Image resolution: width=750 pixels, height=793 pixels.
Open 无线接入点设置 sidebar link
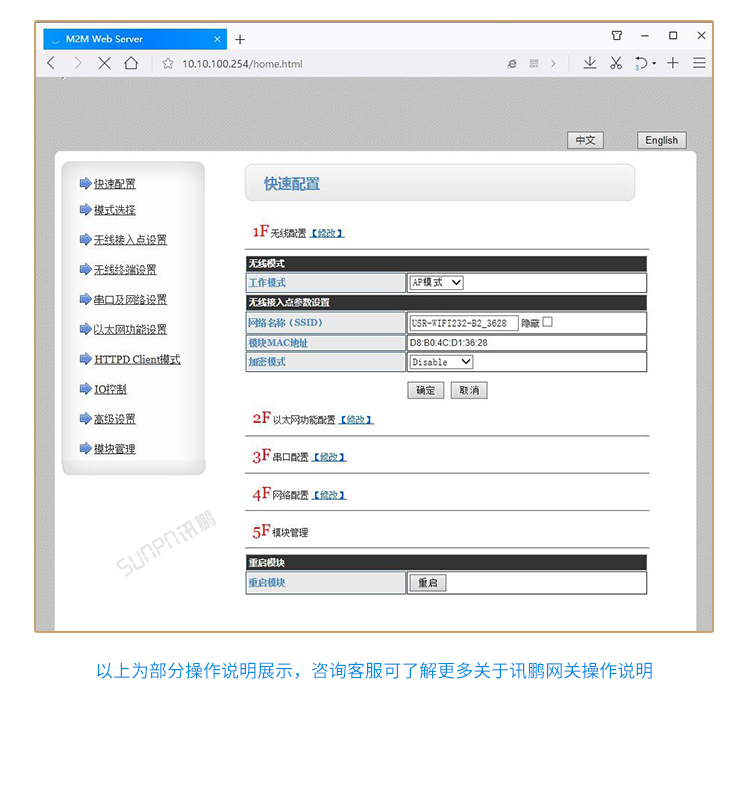[130, 240]
